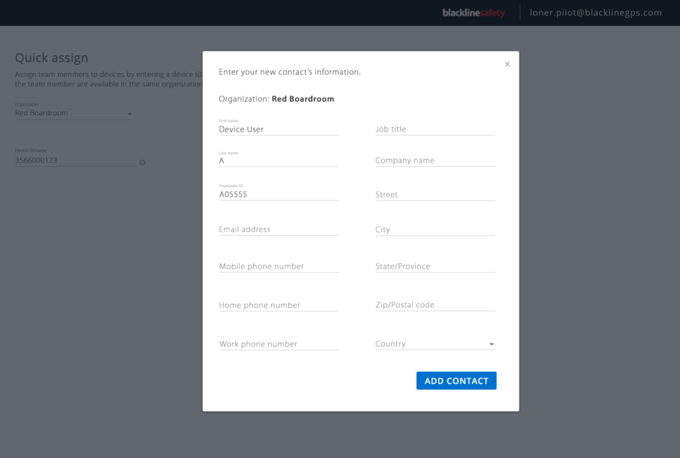Screen dimensions: 680x458
Task: Open the Country dropdown
Action: pos(435,344)
